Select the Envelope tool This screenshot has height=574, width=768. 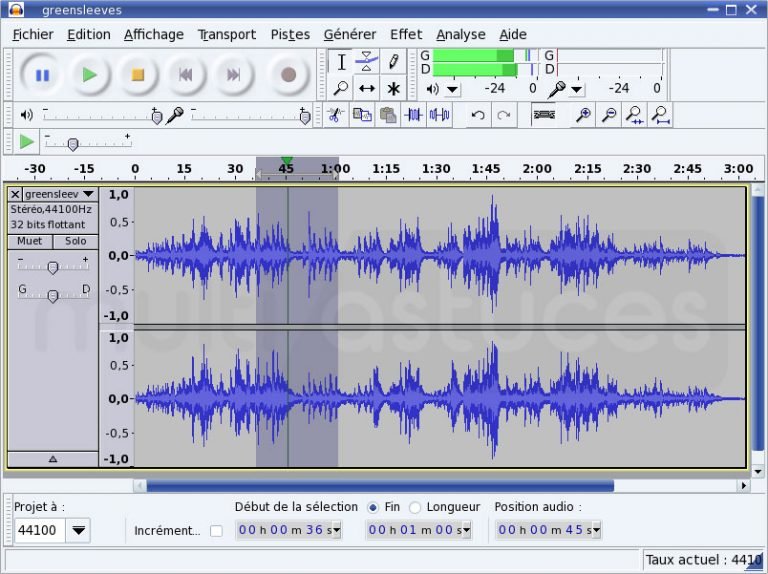pyautogui.click(x=367, y=62)
